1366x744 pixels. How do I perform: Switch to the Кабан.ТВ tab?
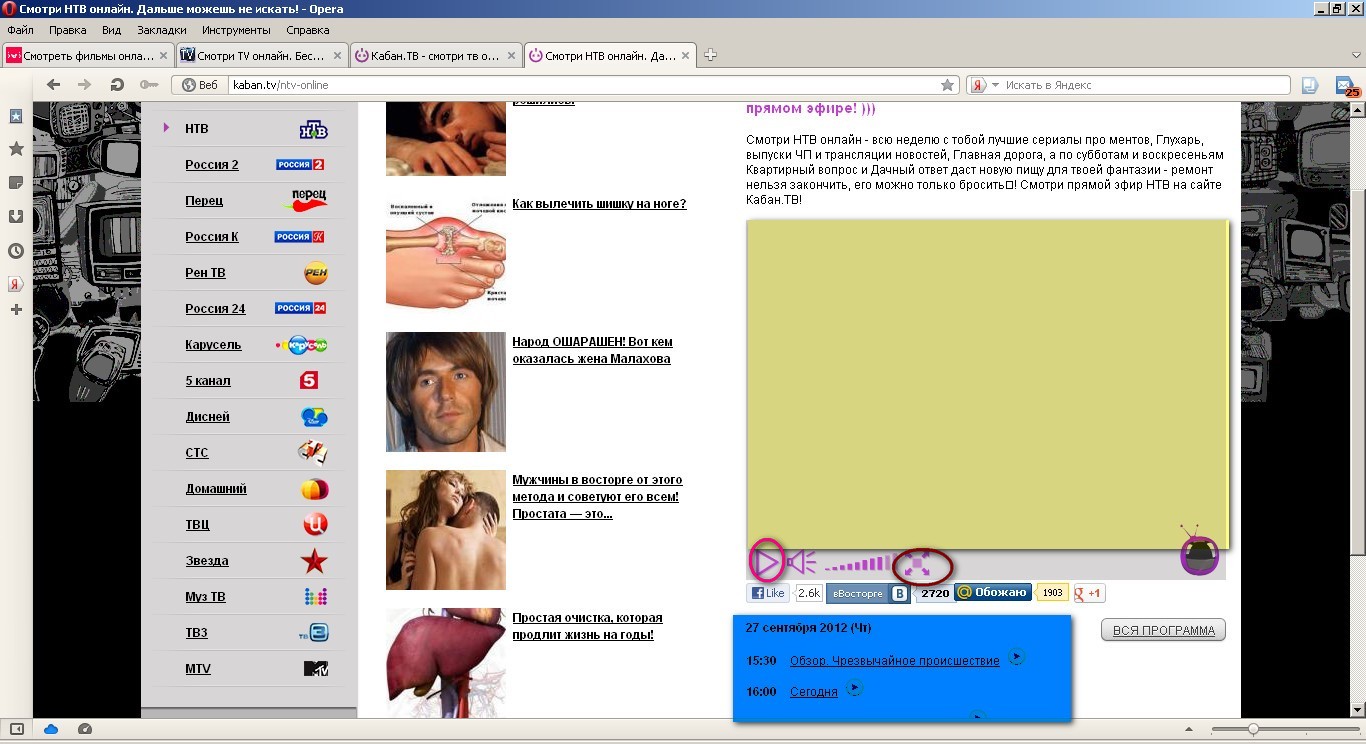coord(436,56)
